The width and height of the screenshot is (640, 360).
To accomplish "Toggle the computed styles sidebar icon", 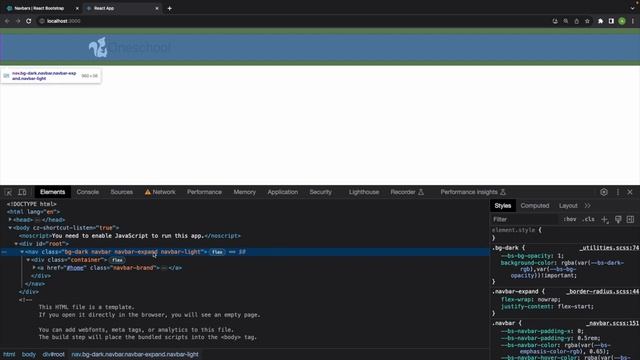I will click(630, 220).
